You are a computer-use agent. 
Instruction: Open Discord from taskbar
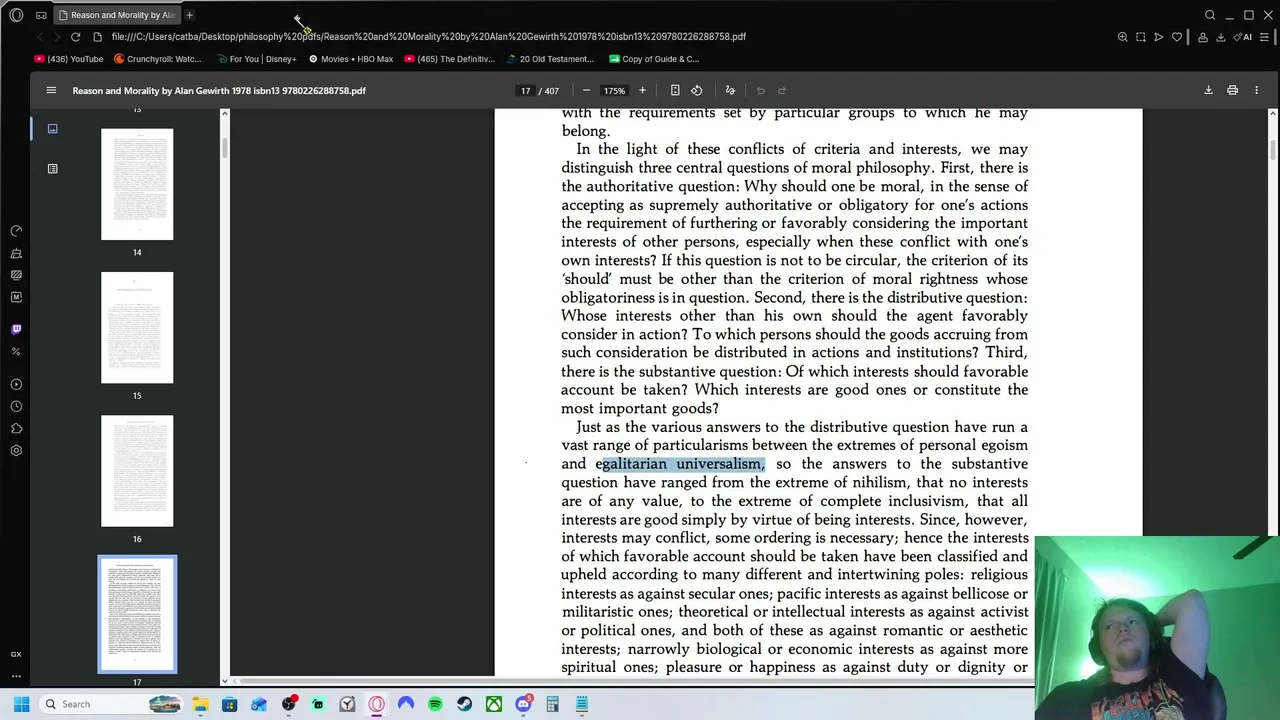523,704
